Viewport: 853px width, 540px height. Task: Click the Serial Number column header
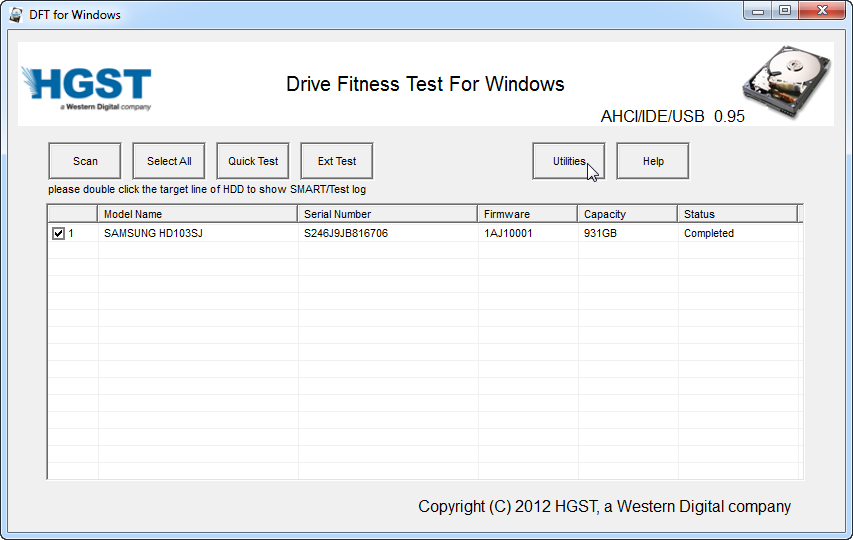387,214
